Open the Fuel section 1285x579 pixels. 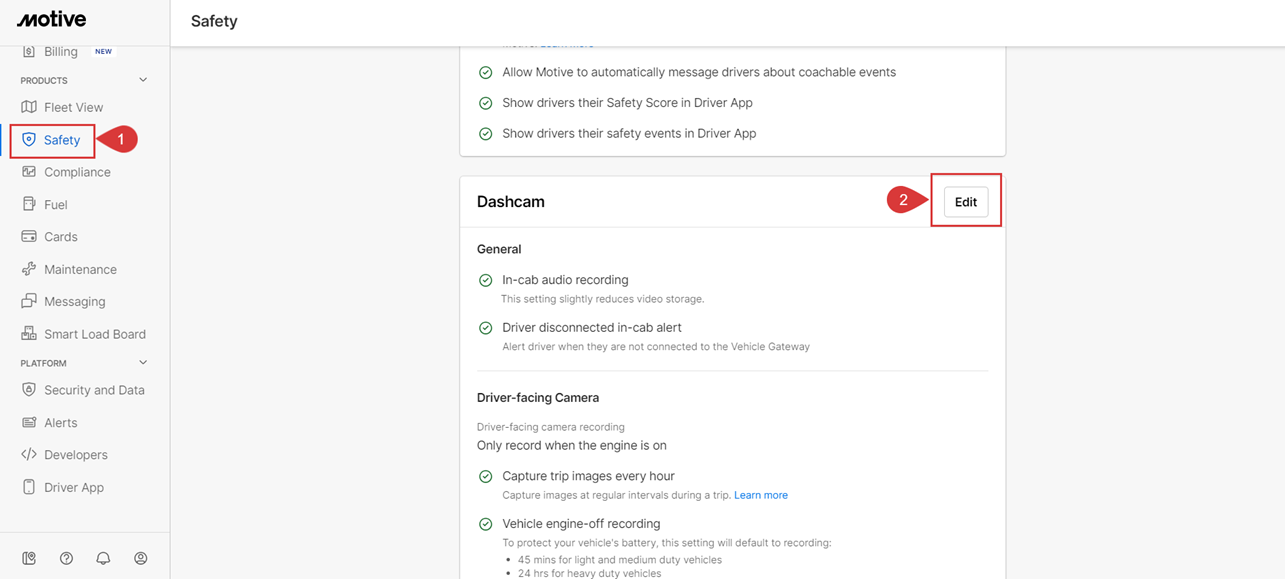(59, 203)
